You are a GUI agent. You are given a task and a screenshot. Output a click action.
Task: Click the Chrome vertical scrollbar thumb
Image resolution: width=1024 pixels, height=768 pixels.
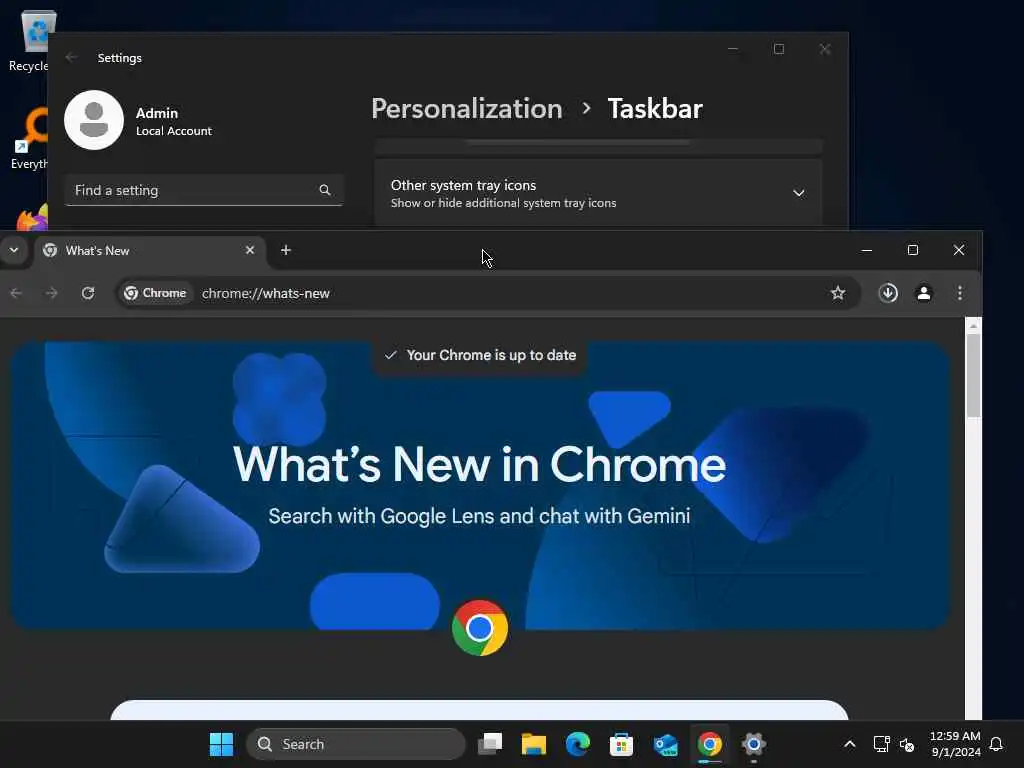[x=974, y=376]
